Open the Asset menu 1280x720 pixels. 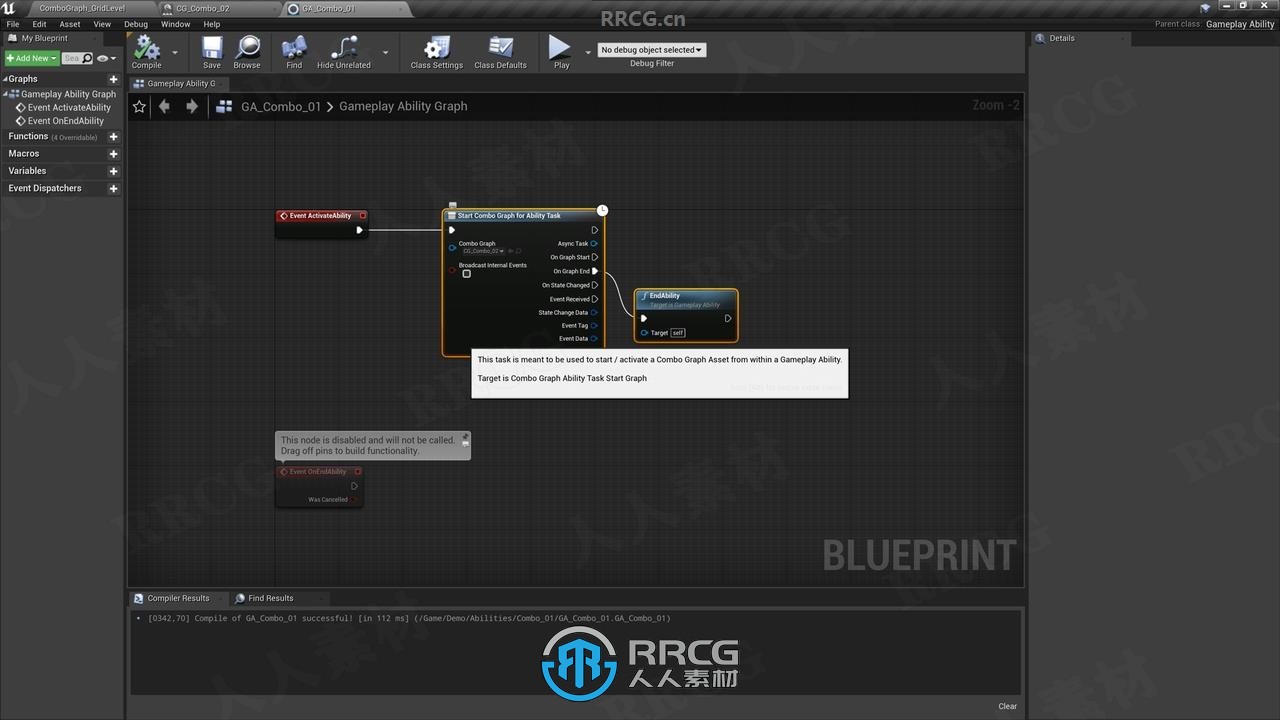point(70,24)
